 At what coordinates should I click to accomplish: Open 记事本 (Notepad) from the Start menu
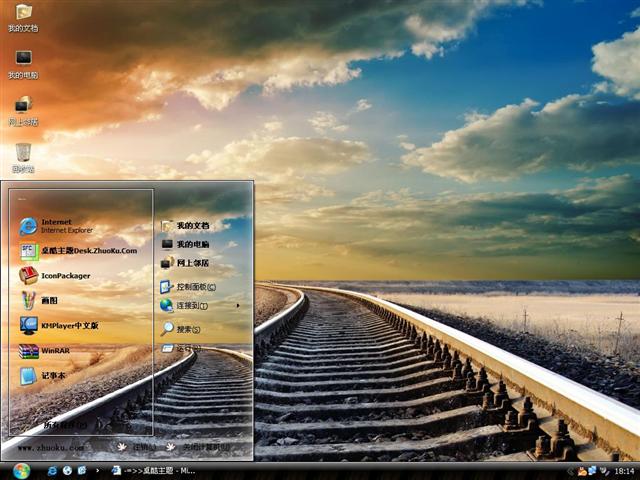coord(52,376)
